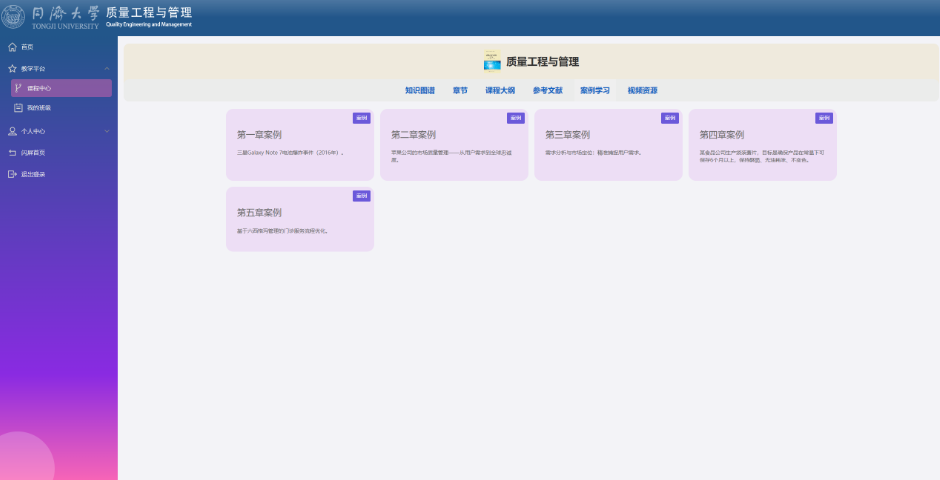Go to the 课程大纲 tab

(500, 90)
